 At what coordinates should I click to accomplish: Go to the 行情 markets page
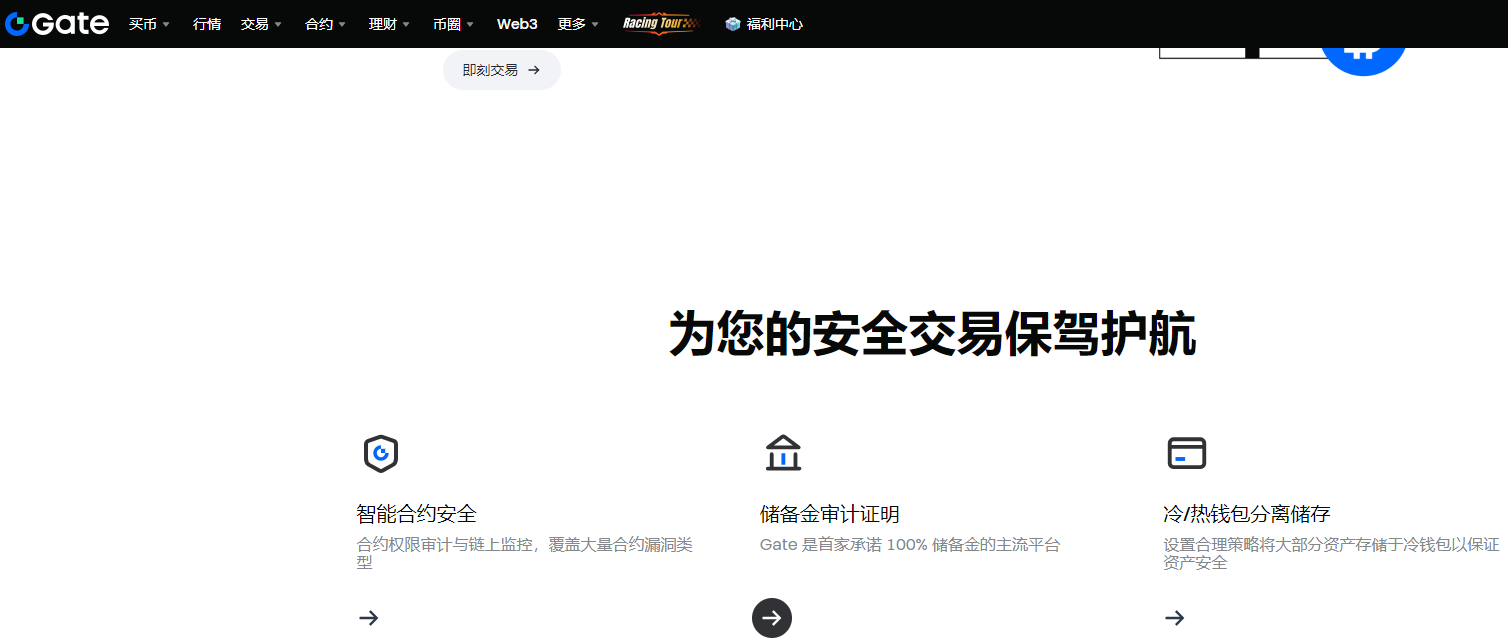tap(207, 24)
